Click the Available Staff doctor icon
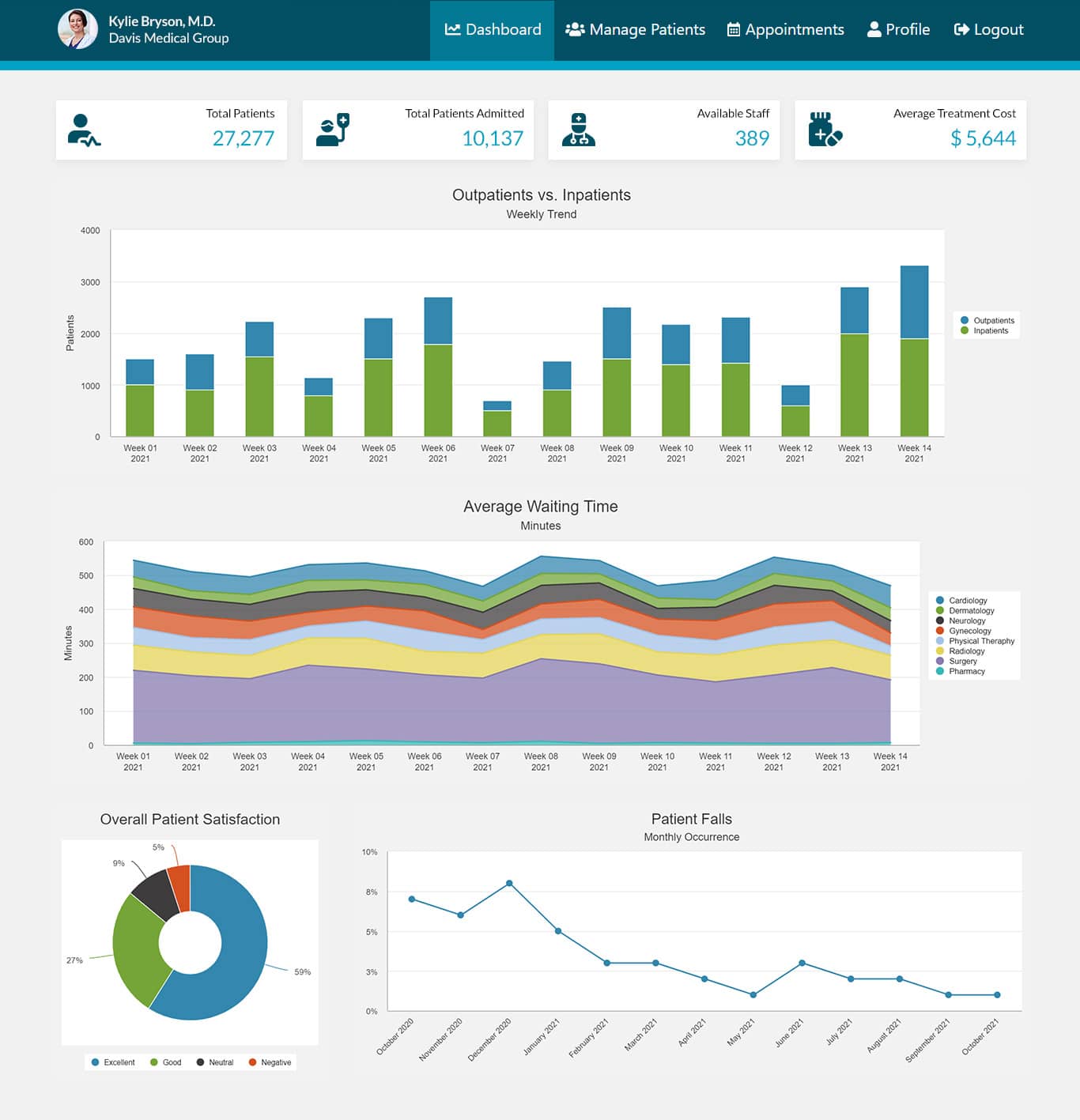 tap(578, 130)
